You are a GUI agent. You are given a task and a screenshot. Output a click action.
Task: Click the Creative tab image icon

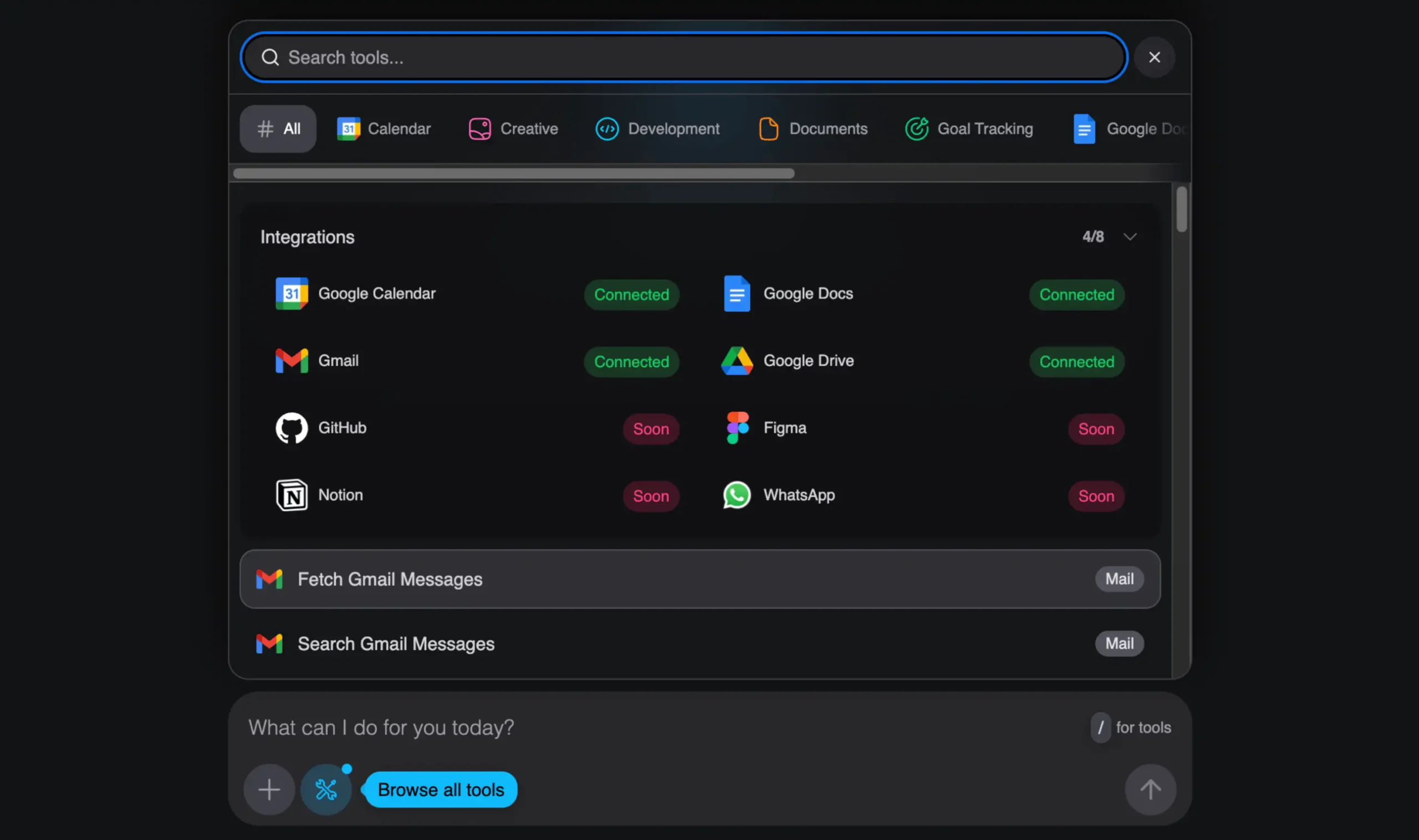click(x=479, y=129)
